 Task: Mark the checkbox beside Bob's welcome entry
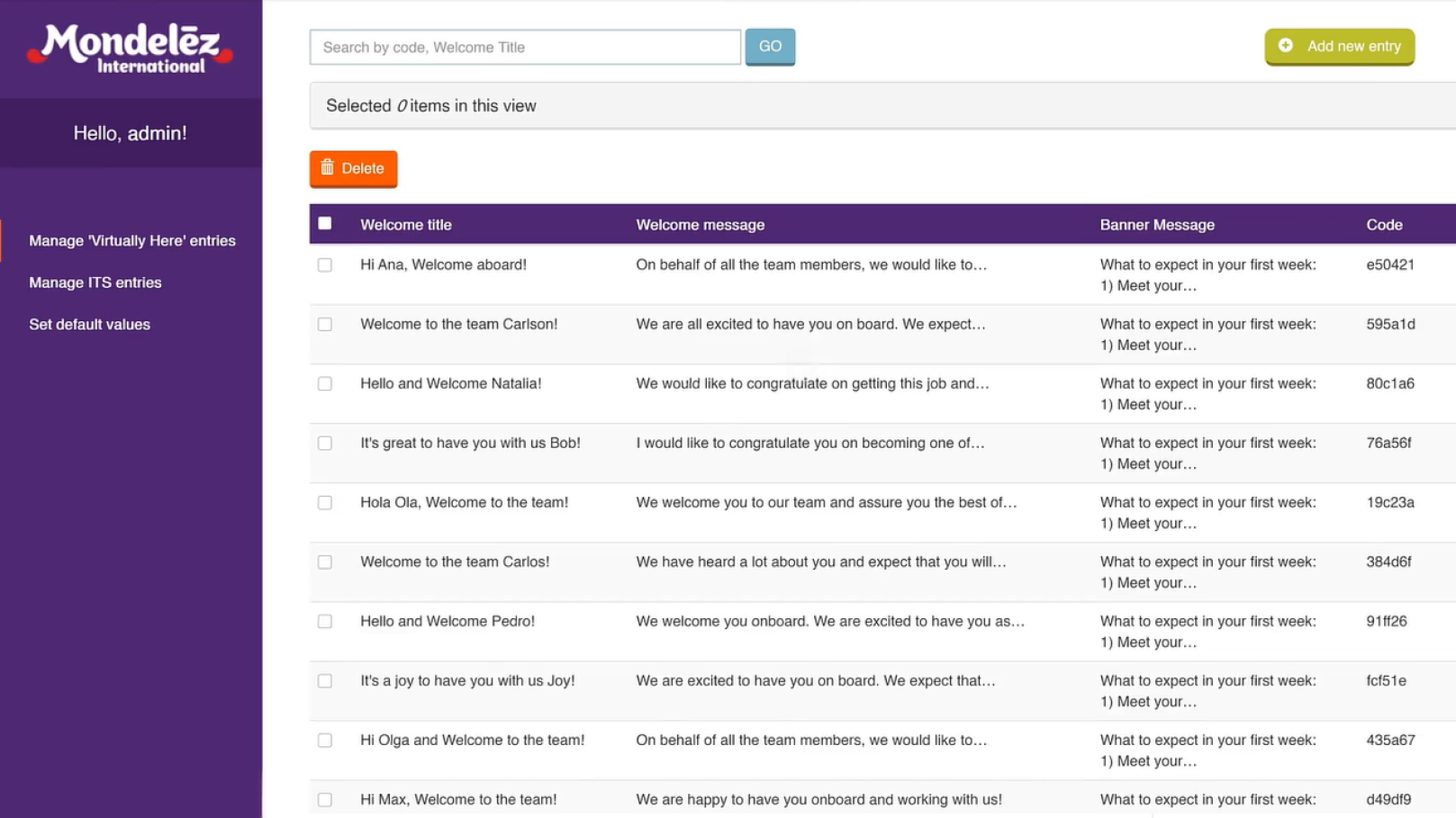(x=325, y=444)
